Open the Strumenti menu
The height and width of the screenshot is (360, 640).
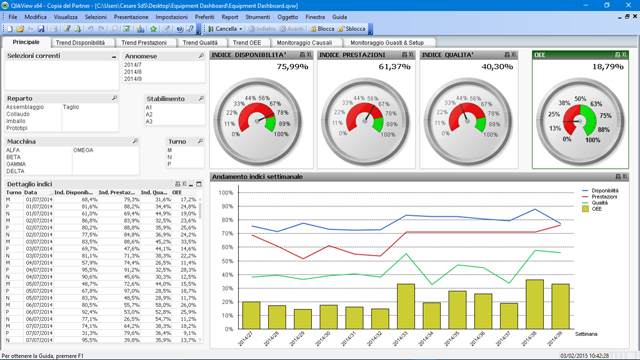[258, 17]
